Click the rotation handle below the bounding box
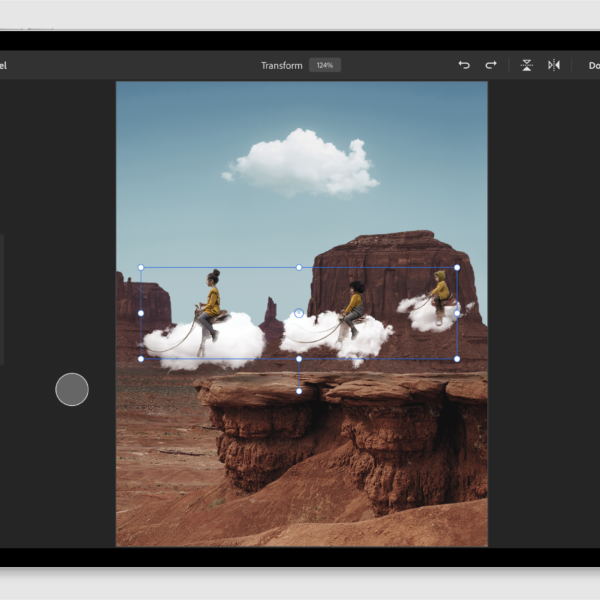600x600 pixels. click(x=299, y=391)
